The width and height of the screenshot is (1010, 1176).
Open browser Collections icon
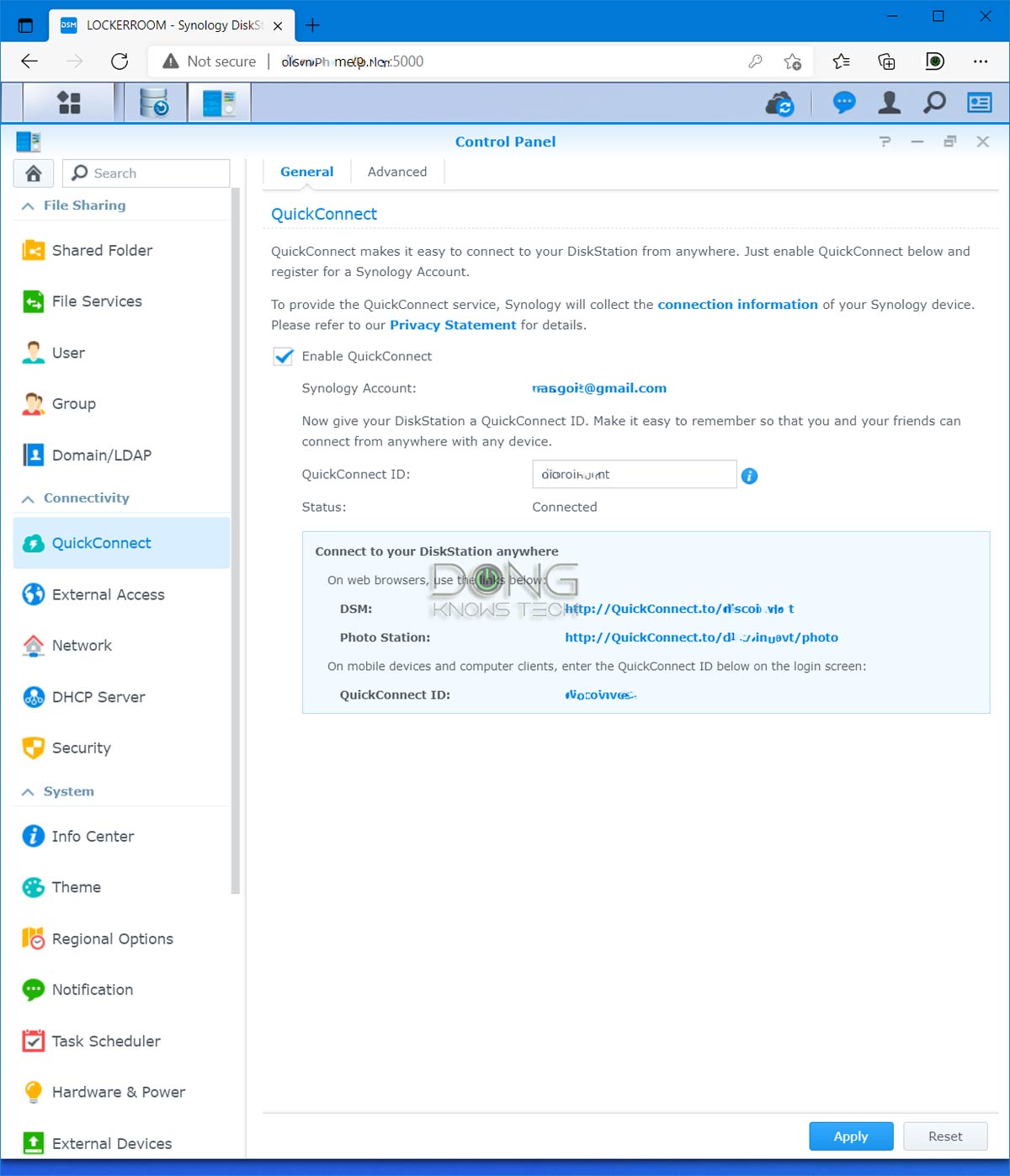tap(886, 61)
